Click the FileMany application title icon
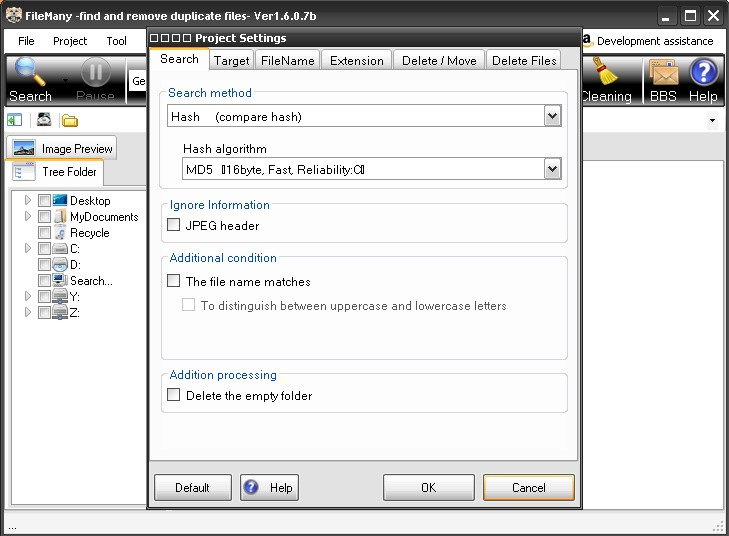The width and height of the screenshot is (729, 536). [14, 15]
